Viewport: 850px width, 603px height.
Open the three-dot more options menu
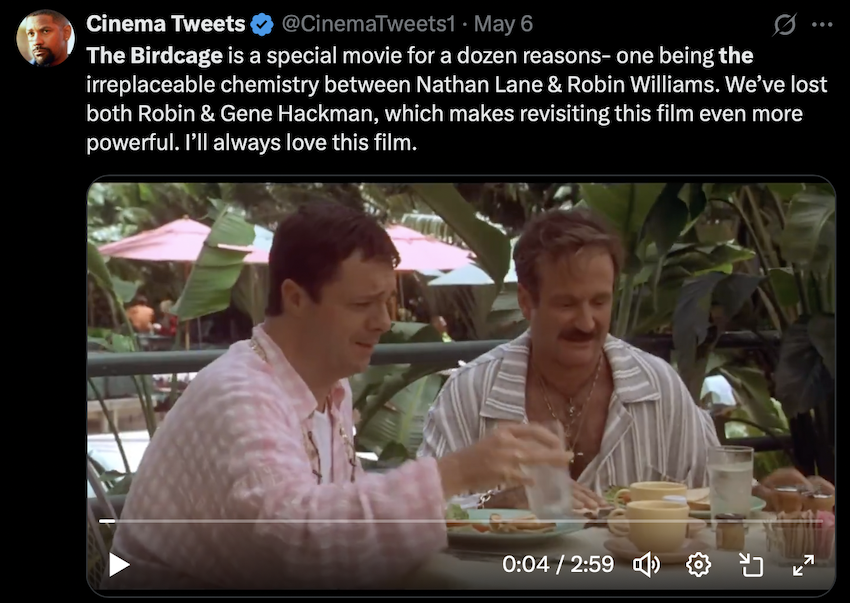(x=821, y=24)
